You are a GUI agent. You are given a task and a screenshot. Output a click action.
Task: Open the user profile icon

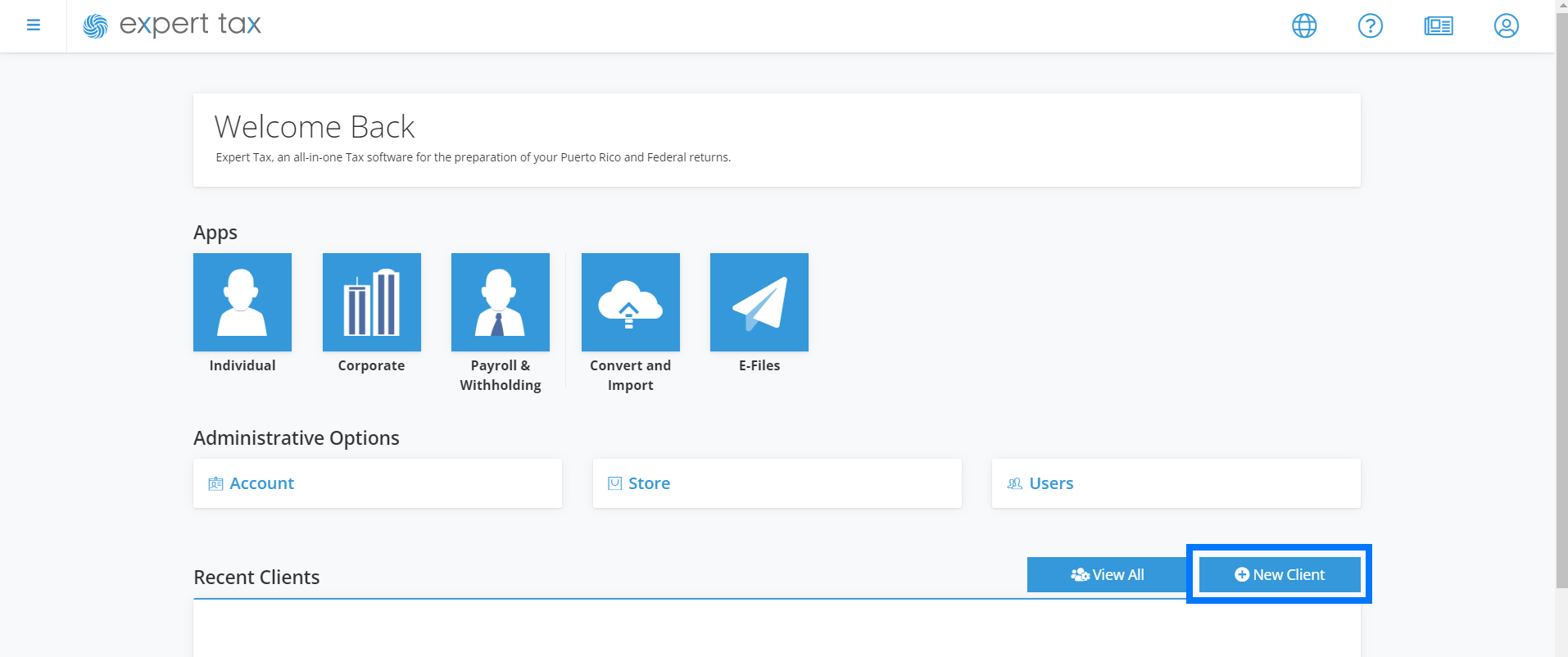[1506, 26]
